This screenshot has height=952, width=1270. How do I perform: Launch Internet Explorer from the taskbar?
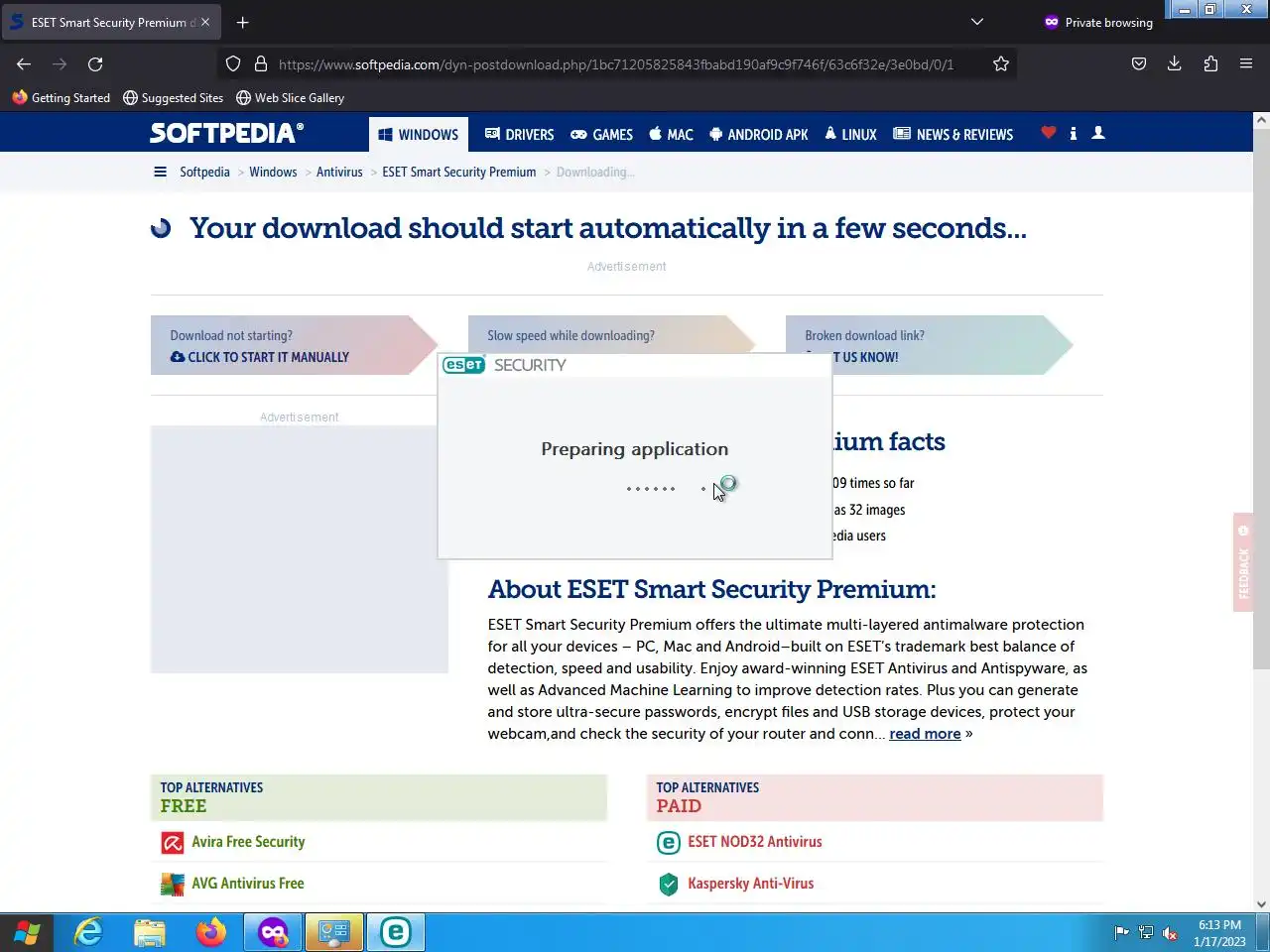tap(88, 932)
